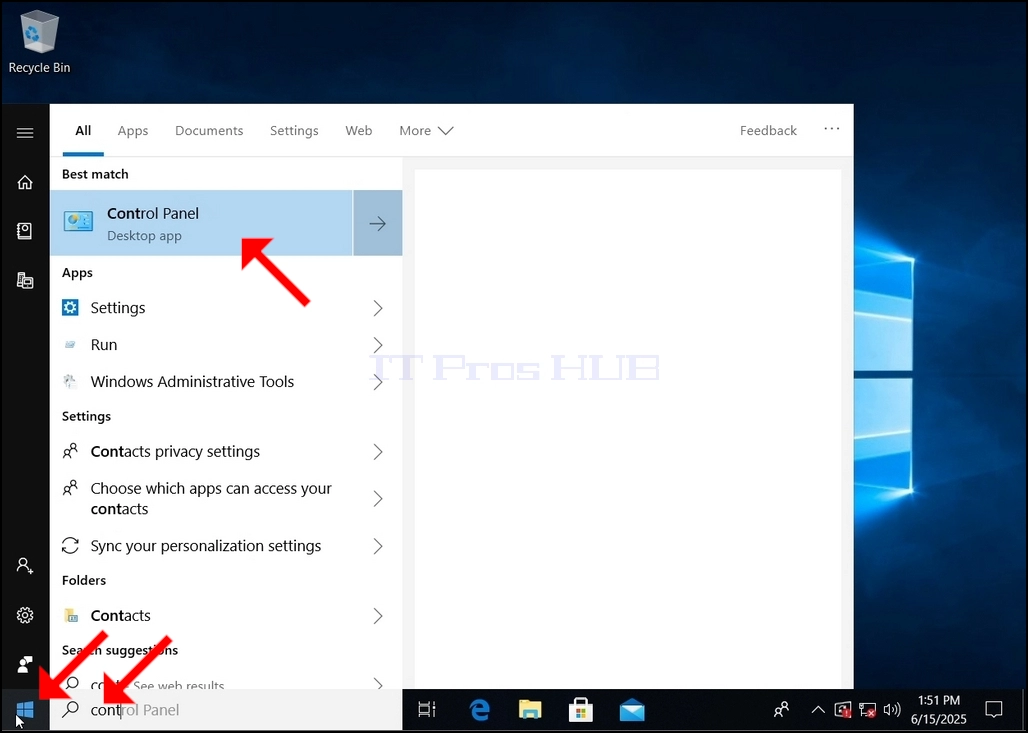Open the Mail app from the taskbar
The width and height of the screenshot is (1028, 733).
pos(632,710)
